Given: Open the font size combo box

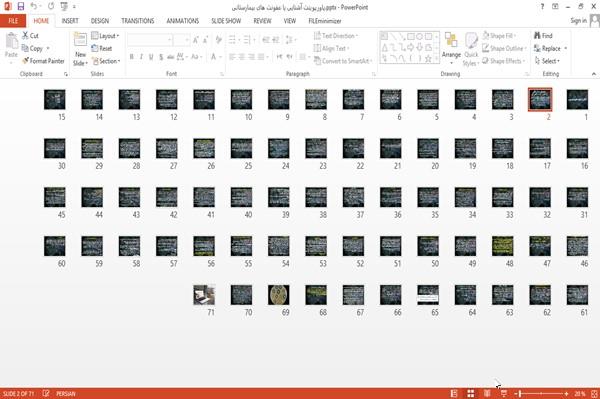Looking at the screenshot, I should click(181, 40).
